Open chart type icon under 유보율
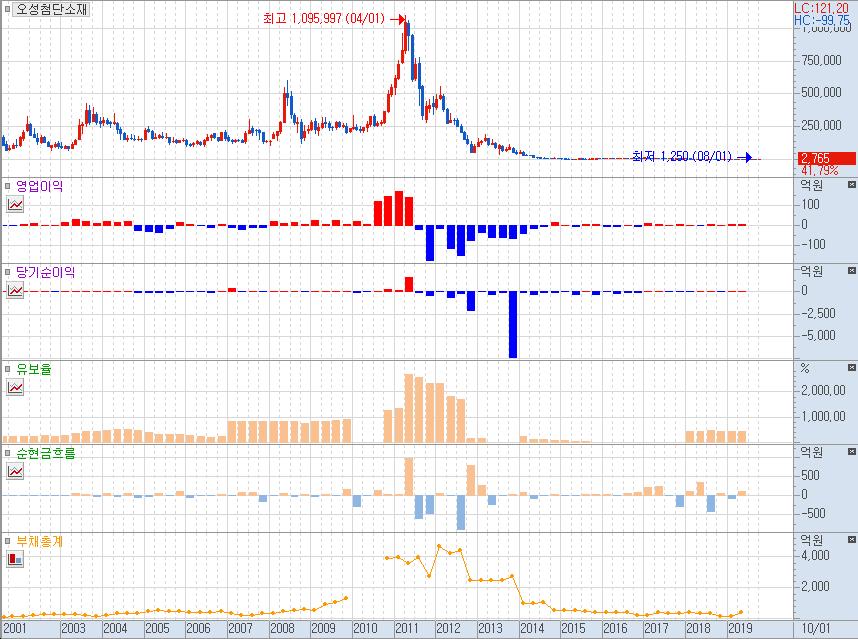This screenshot has width=858, height=639. pos(15,387)
